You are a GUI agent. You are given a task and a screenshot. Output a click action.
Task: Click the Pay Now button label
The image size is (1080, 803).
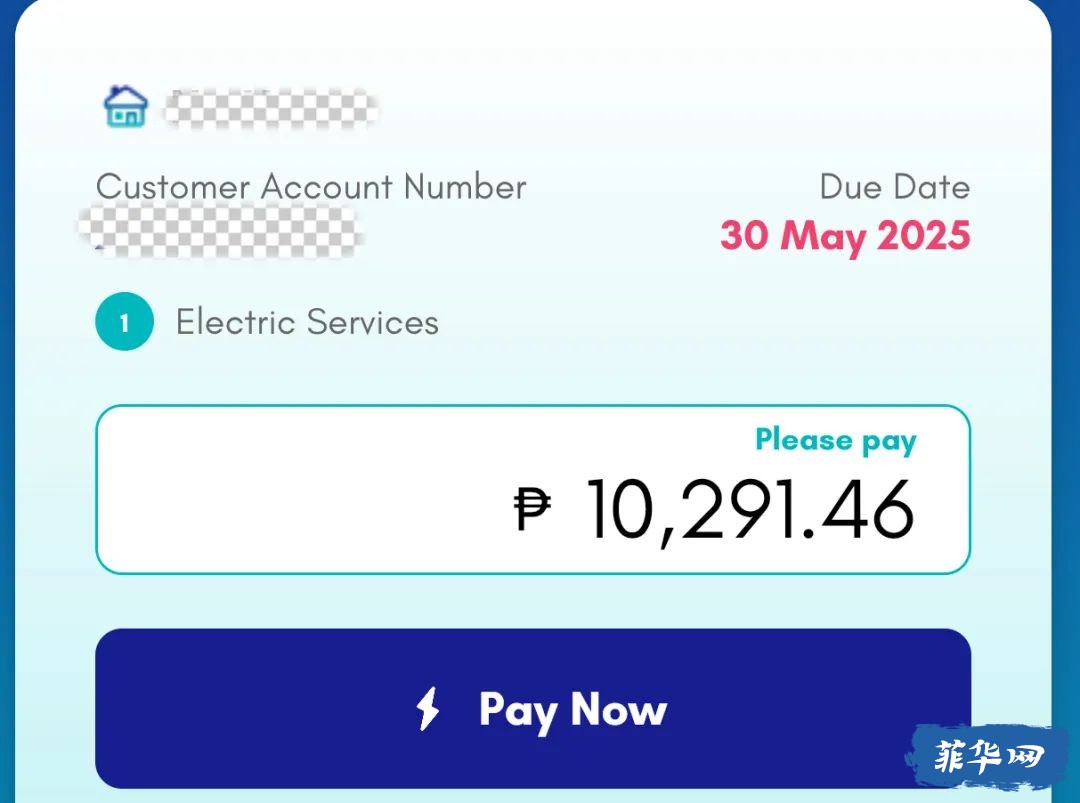coord(572,709)
